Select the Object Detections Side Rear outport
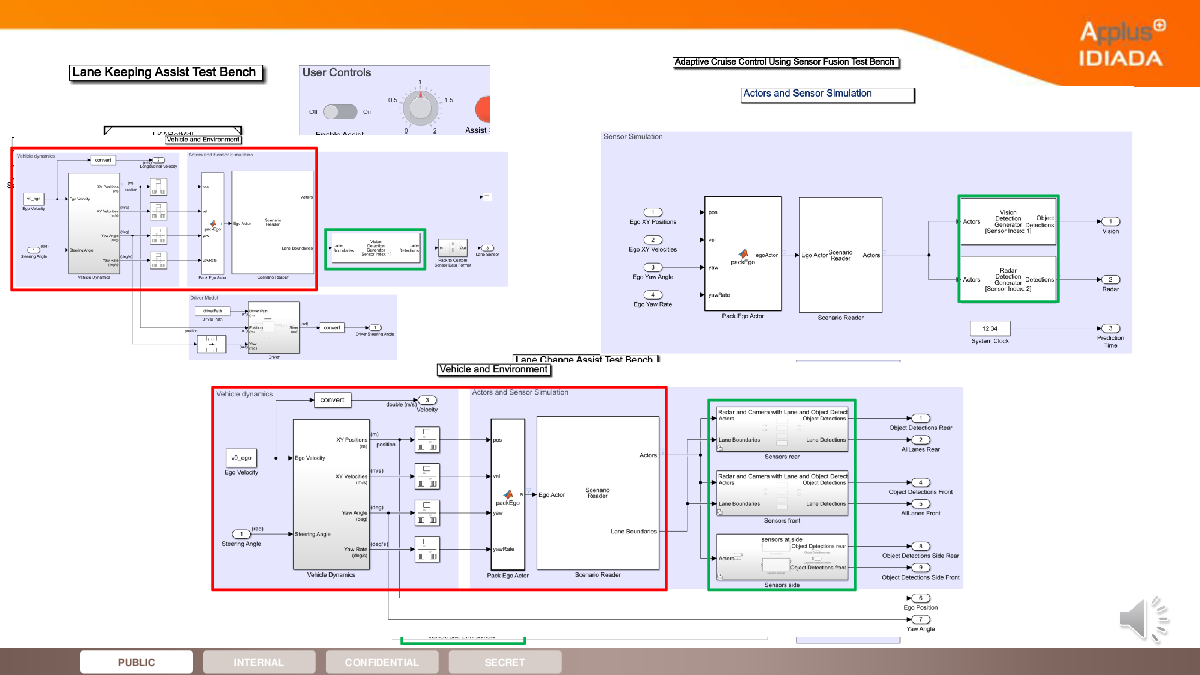 point(922,546)
